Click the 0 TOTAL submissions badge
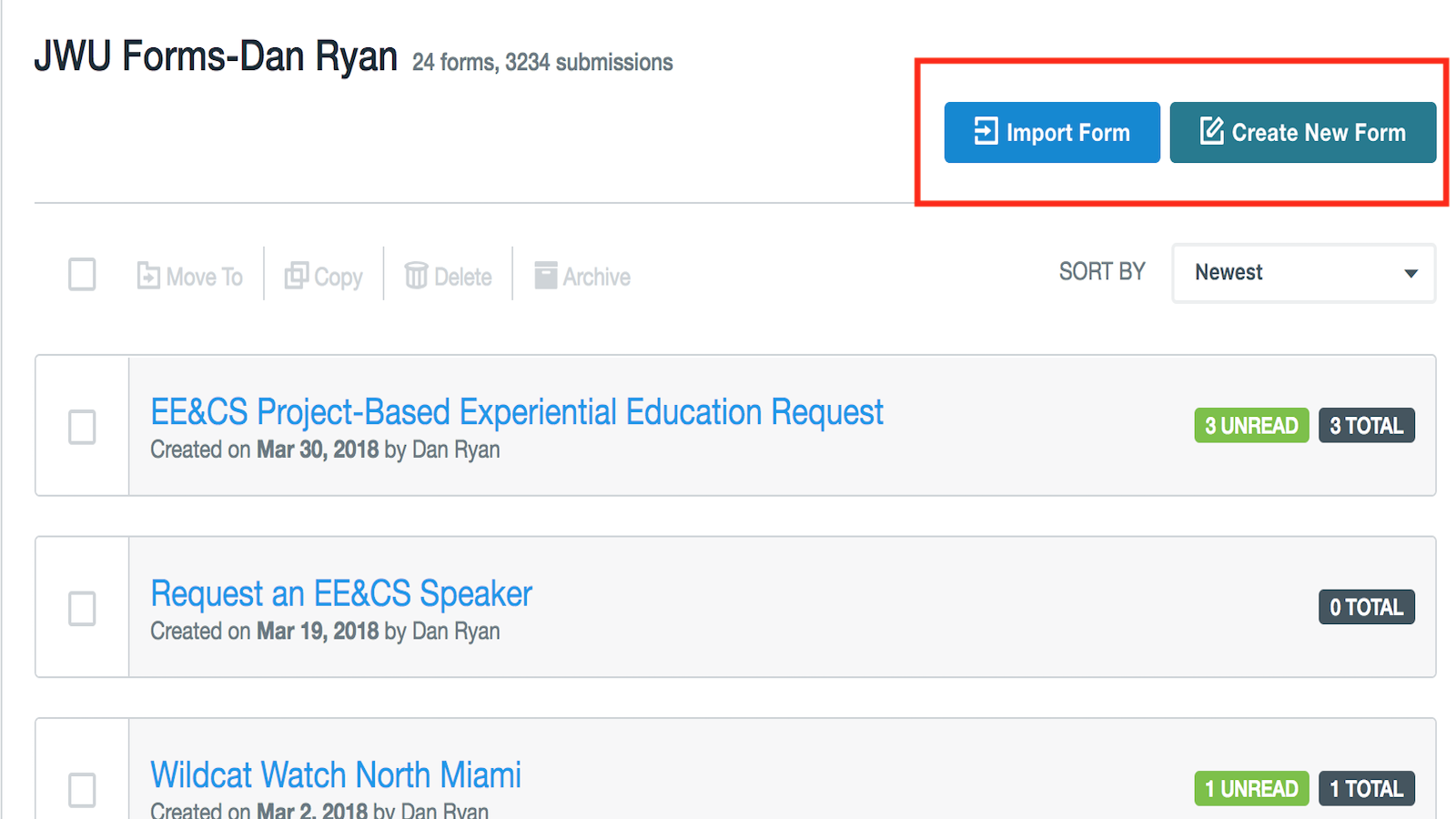The height and width of the screenshot is (819, 1456). click(1366, 607)
